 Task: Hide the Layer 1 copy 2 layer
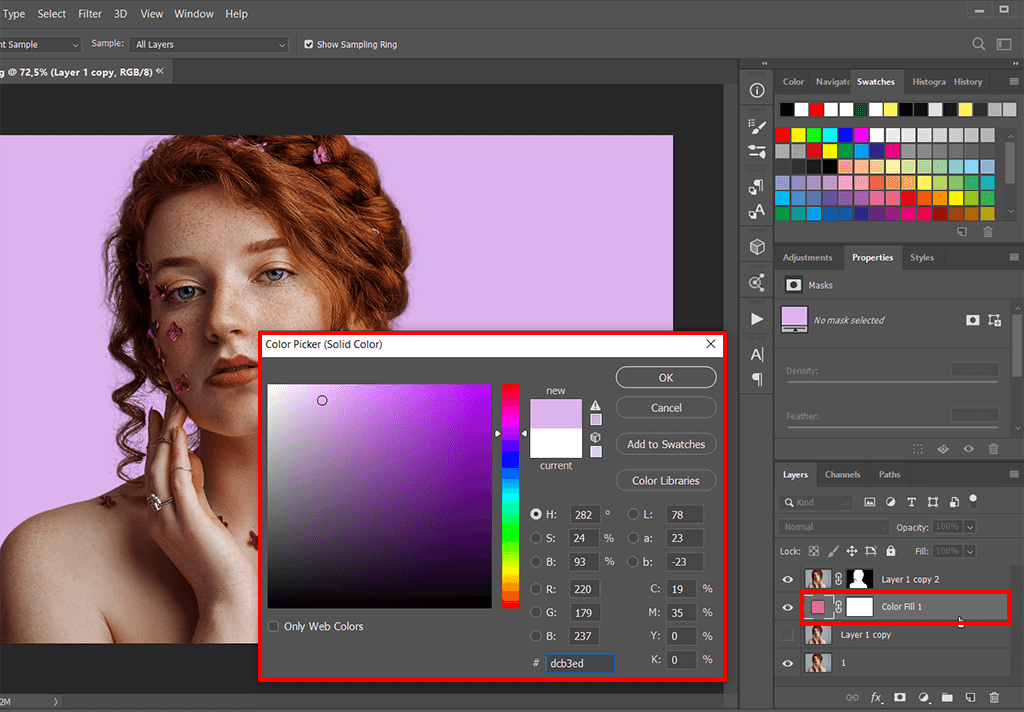tap(788, 579)
